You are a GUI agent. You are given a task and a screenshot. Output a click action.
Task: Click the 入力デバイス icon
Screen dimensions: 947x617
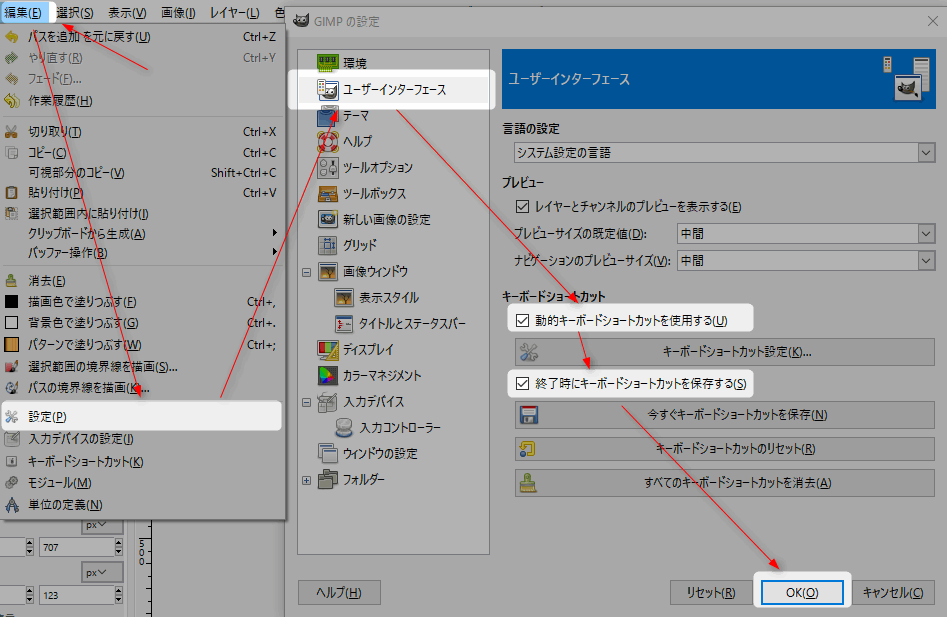tap(327, 401)
